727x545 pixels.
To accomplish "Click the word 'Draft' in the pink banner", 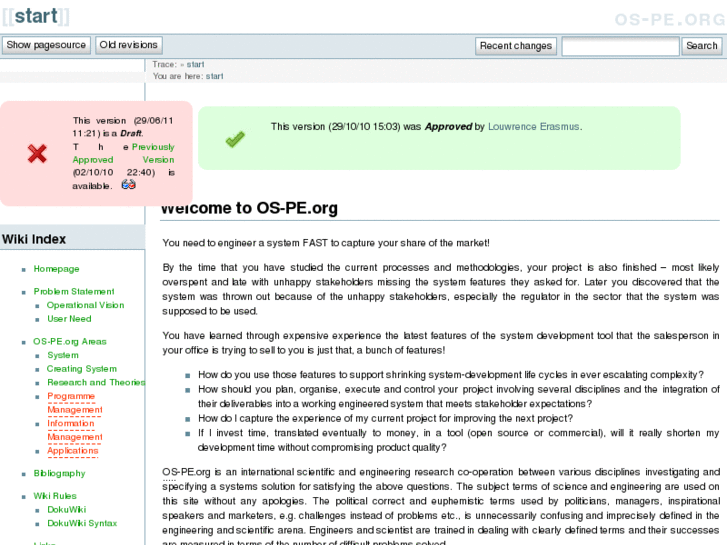I will [131, 134].
